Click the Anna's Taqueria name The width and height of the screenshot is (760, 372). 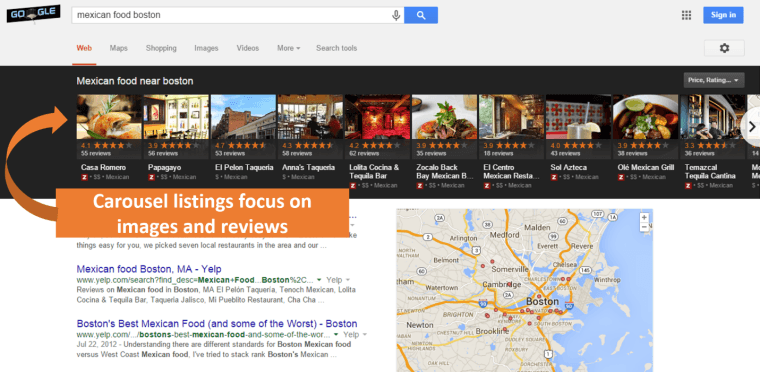pyautogui.click(x=308, y=167)
